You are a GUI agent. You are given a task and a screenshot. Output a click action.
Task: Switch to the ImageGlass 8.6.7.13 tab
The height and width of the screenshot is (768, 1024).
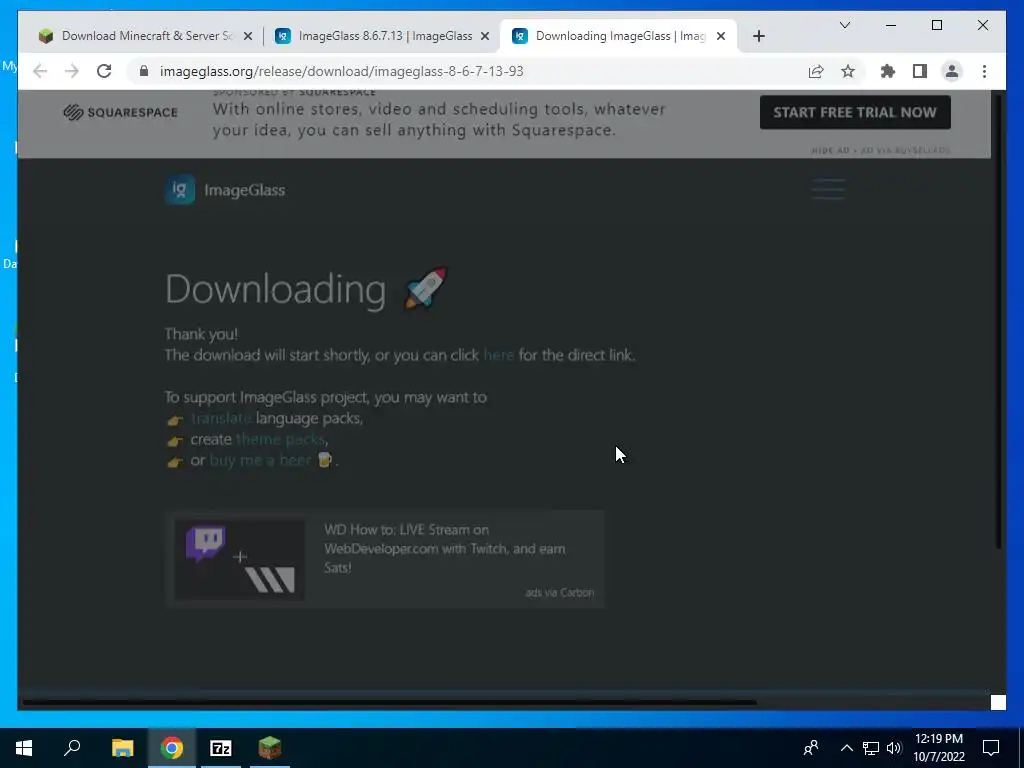coord(384,36)
